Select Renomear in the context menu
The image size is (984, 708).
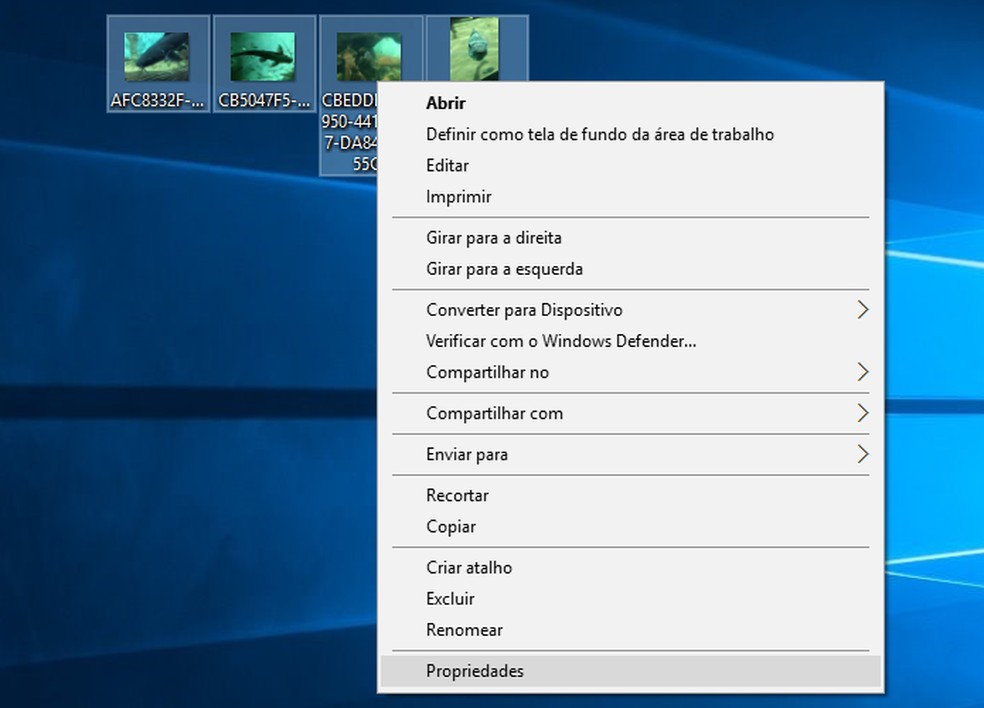click(x=630, y=630)
